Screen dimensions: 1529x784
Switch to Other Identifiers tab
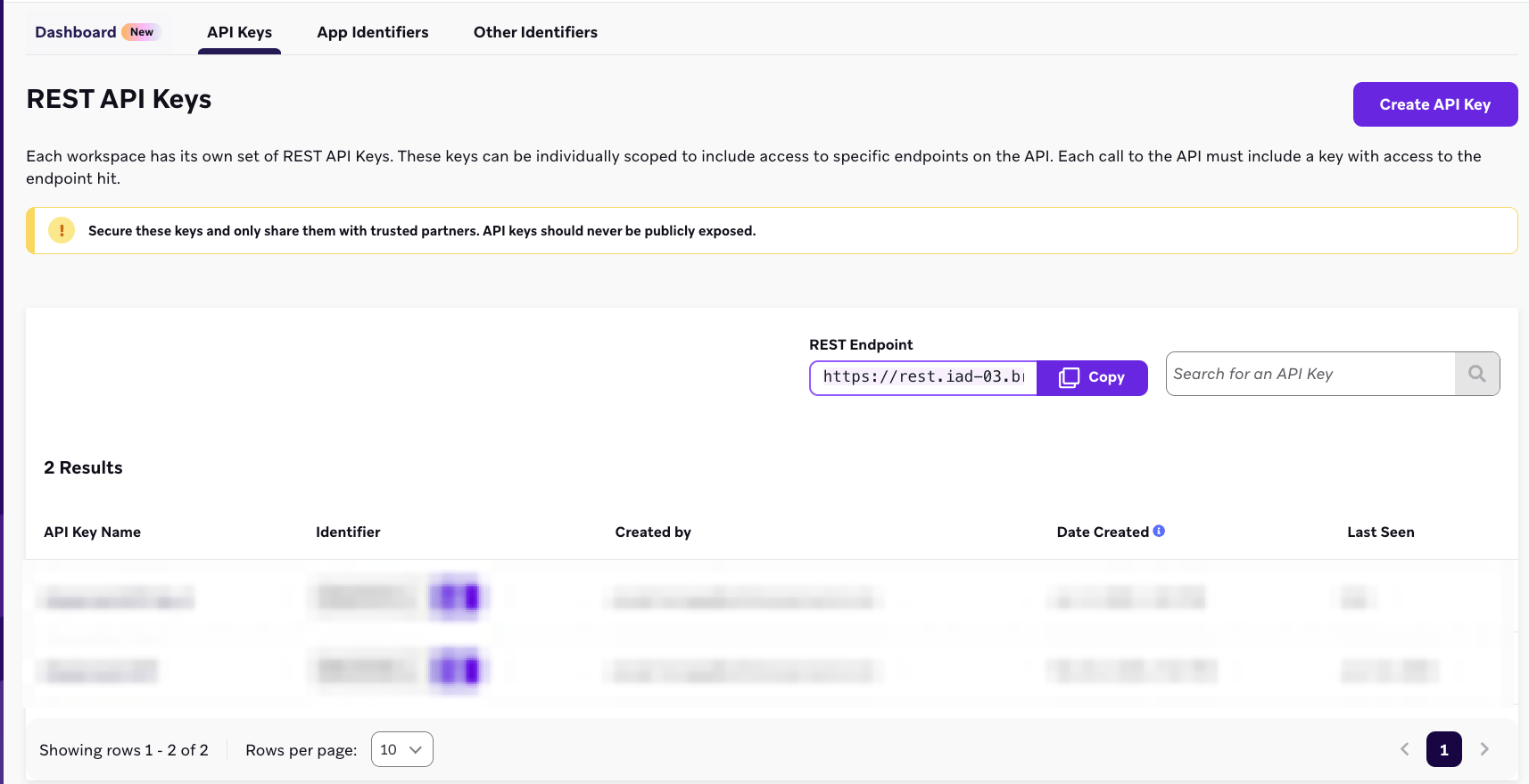[535, 32]
